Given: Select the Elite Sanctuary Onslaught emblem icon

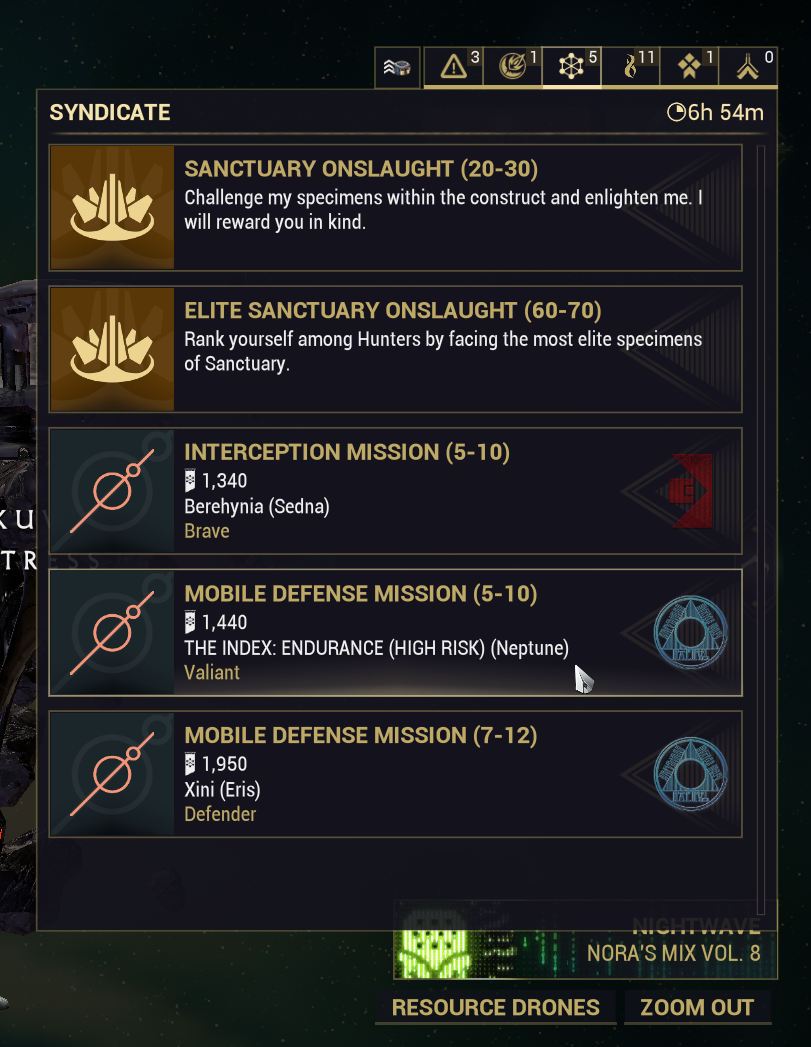Looking at the screenshot, I should click(112, 349).
